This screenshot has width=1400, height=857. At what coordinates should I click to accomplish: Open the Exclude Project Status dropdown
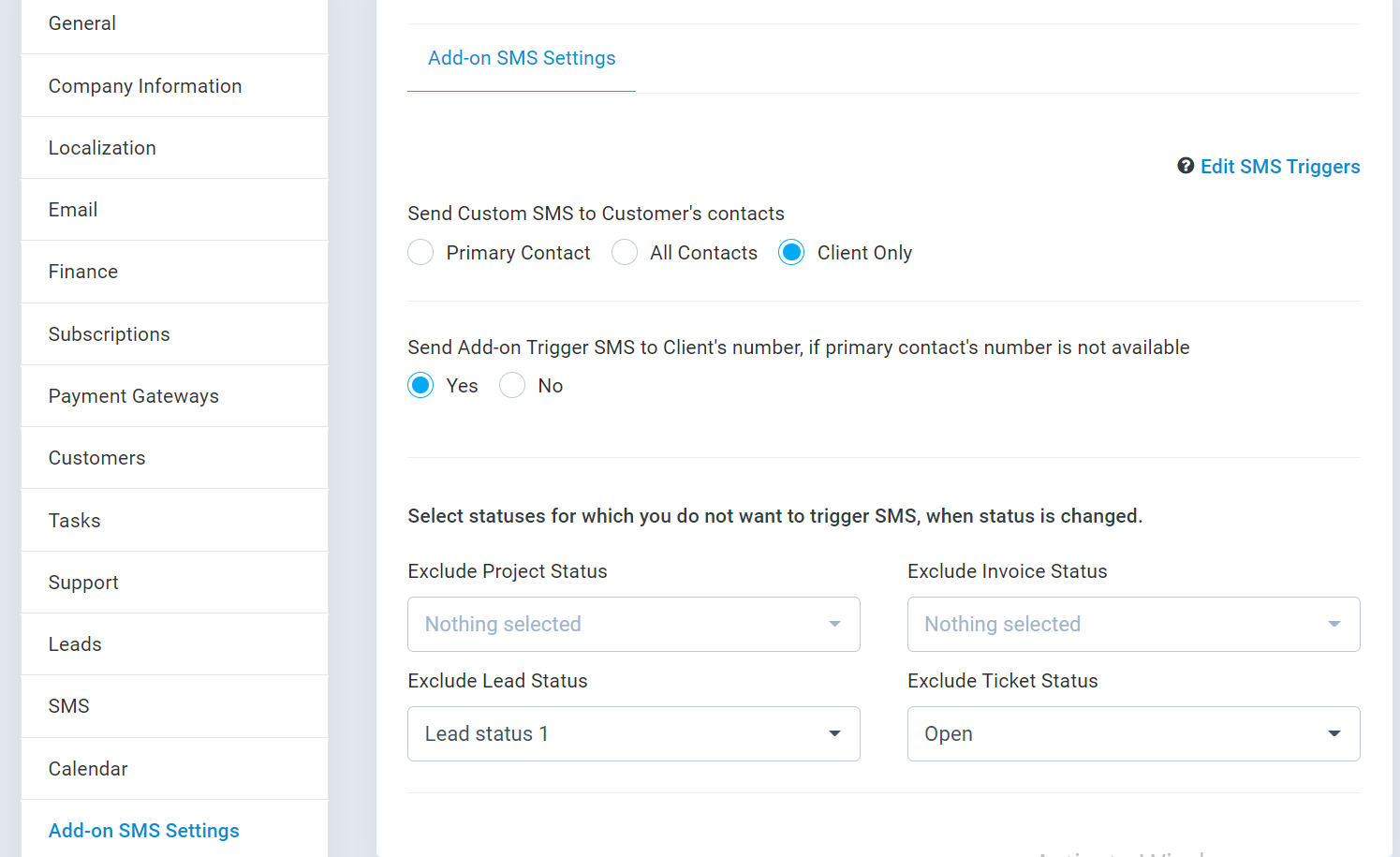(x=633, y=625)
